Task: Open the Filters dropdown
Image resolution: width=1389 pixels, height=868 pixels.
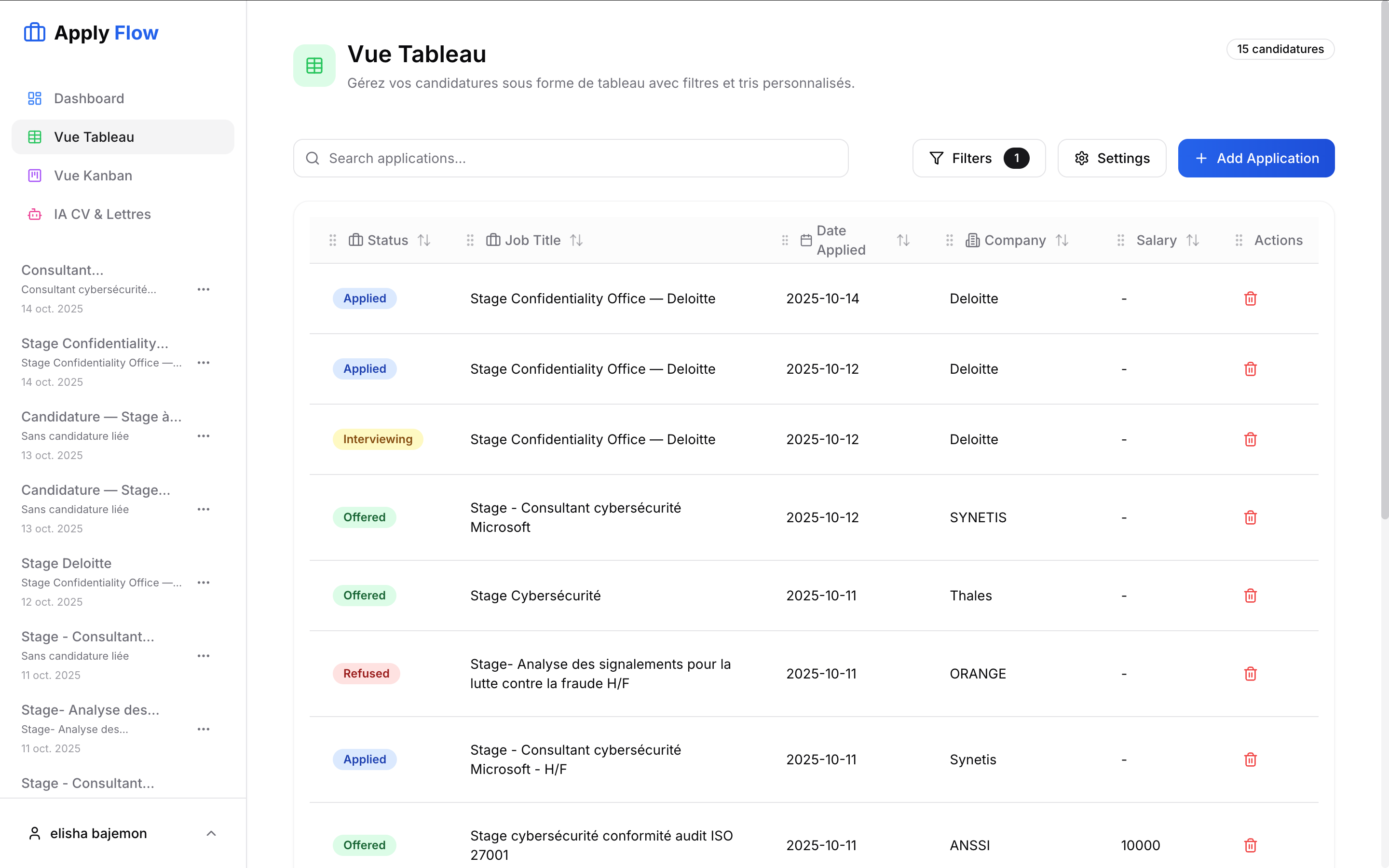Action: click(x=978, y=158)
